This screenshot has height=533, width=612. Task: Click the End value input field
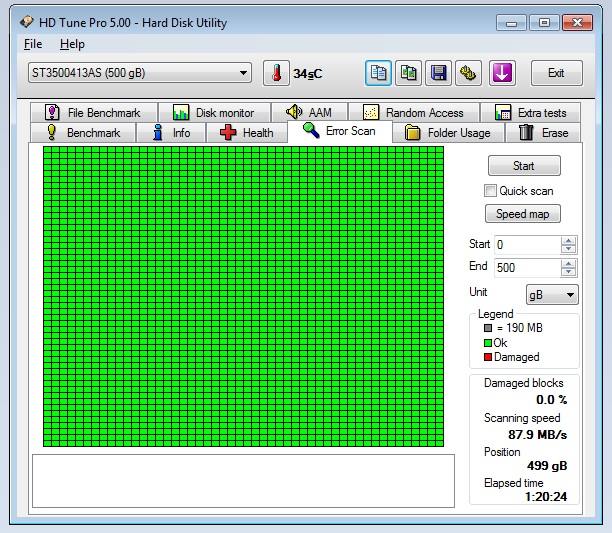click(527, 268)
